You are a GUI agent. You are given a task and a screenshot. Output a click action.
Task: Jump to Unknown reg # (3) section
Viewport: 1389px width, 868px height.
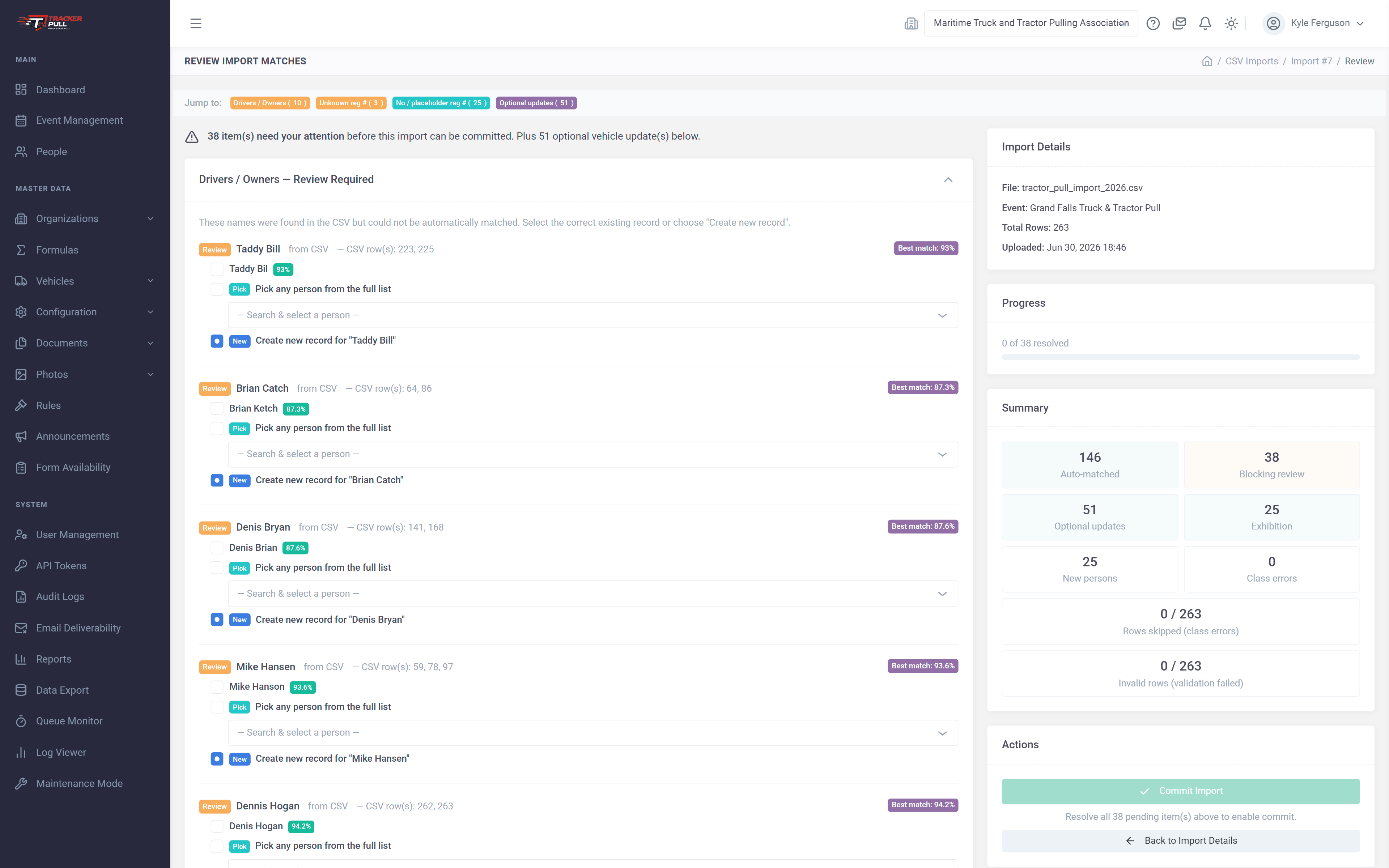[351, 103]
